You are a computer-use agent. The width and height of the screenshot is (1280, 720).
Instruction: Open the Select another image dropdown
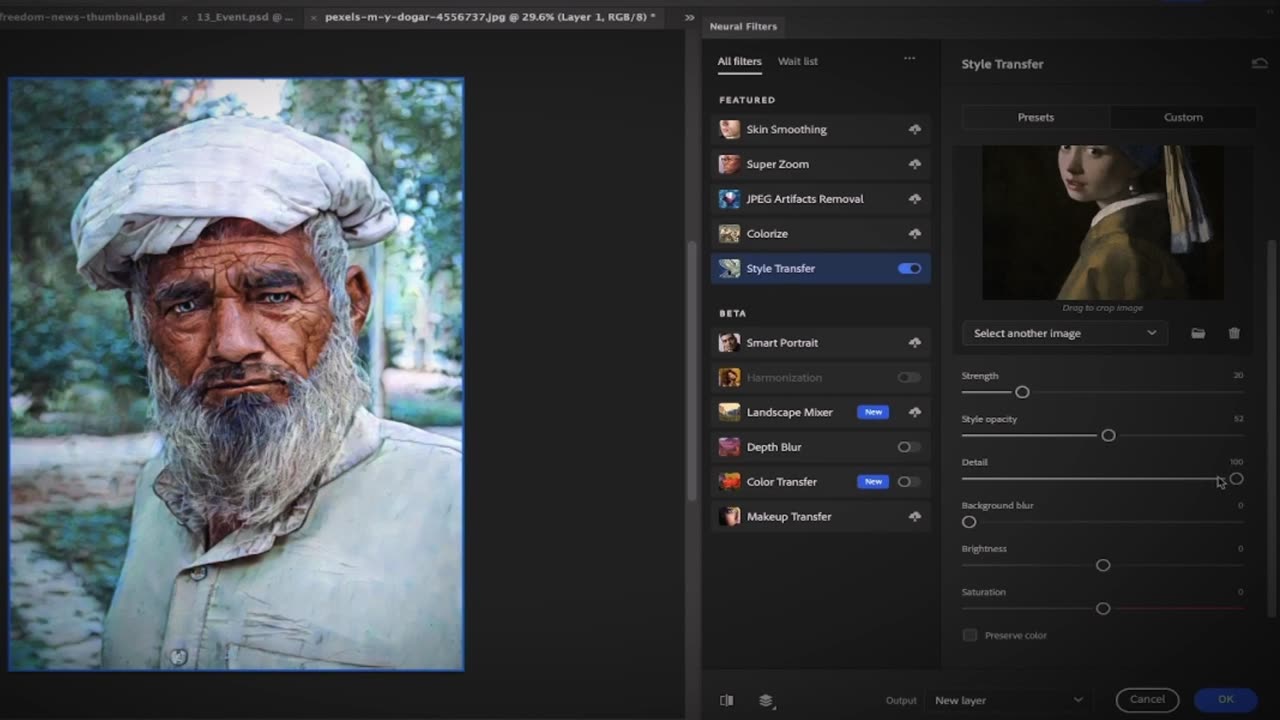[x=1064, y=333]
